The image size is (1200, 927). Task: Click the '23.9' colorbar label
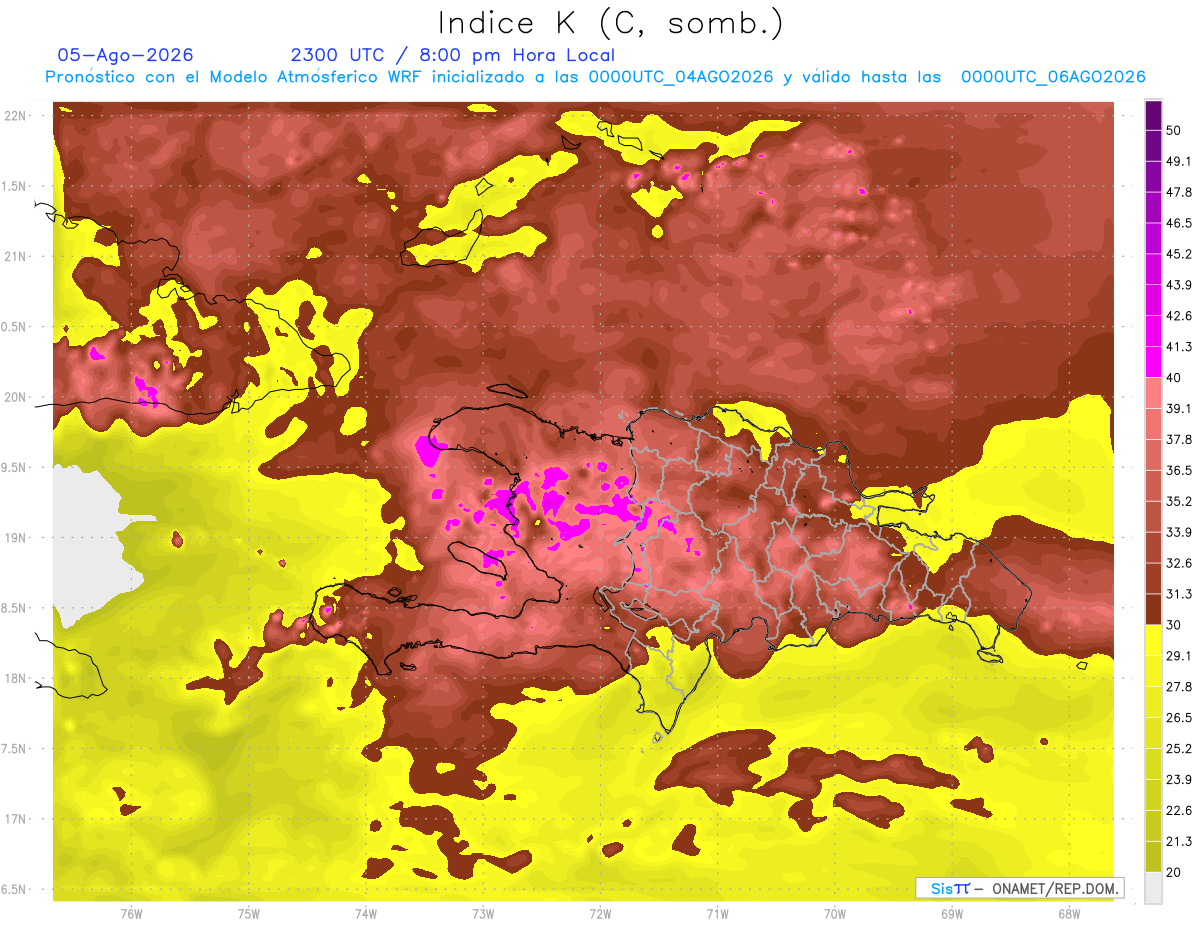click(x=1179, y=780)
